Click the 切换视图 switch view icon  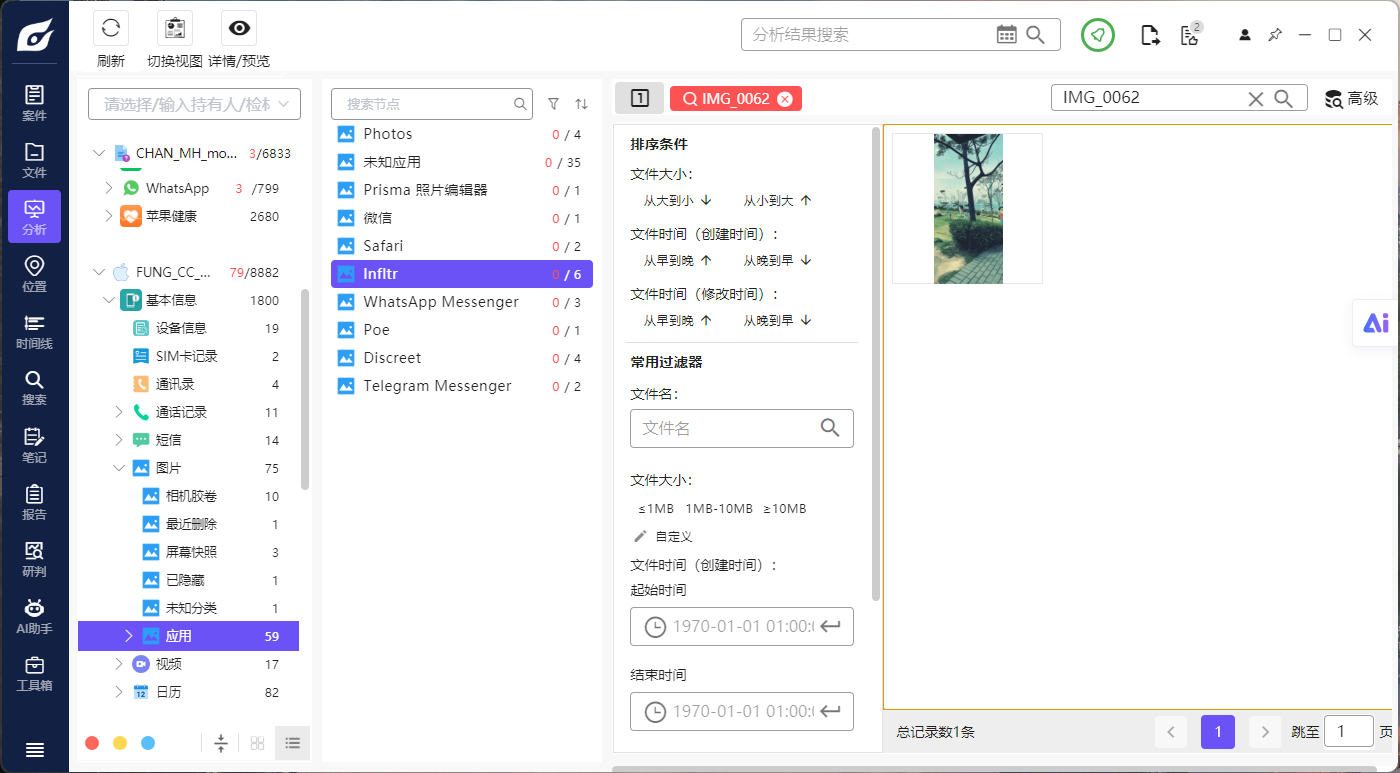[175, 28]
